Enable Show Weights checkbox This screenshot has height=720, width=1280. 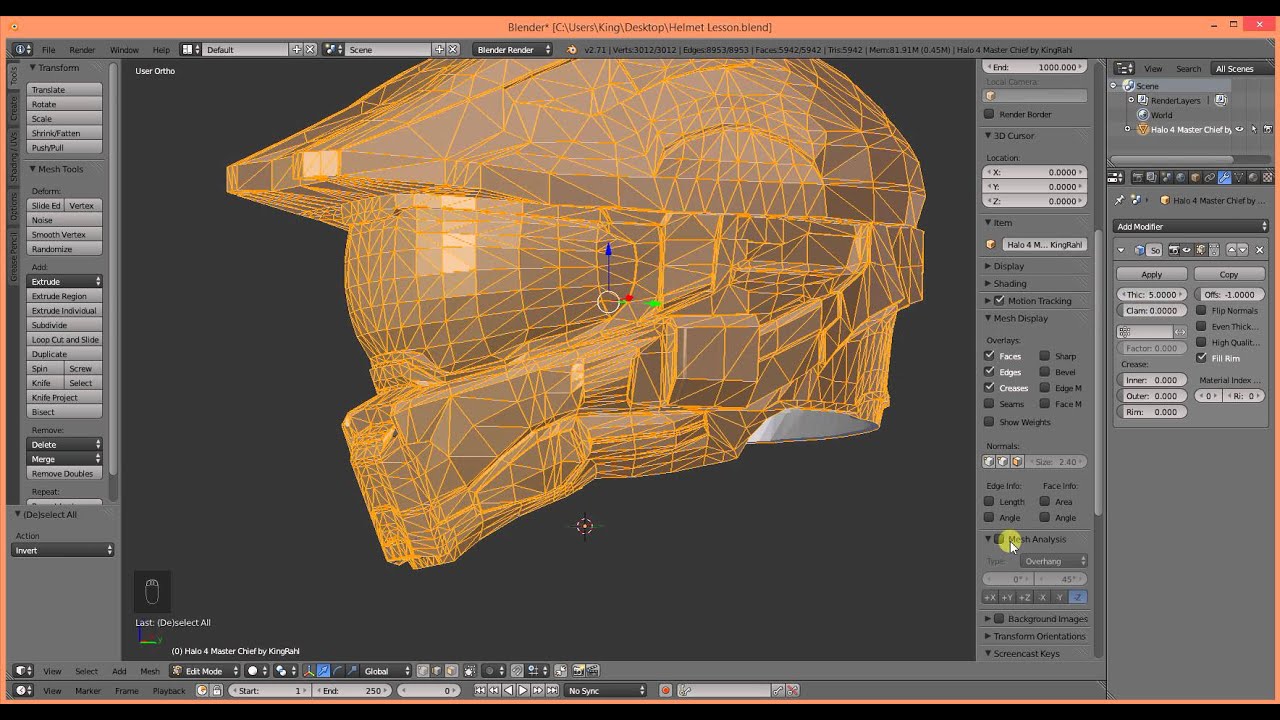click(x=989, y=422)
